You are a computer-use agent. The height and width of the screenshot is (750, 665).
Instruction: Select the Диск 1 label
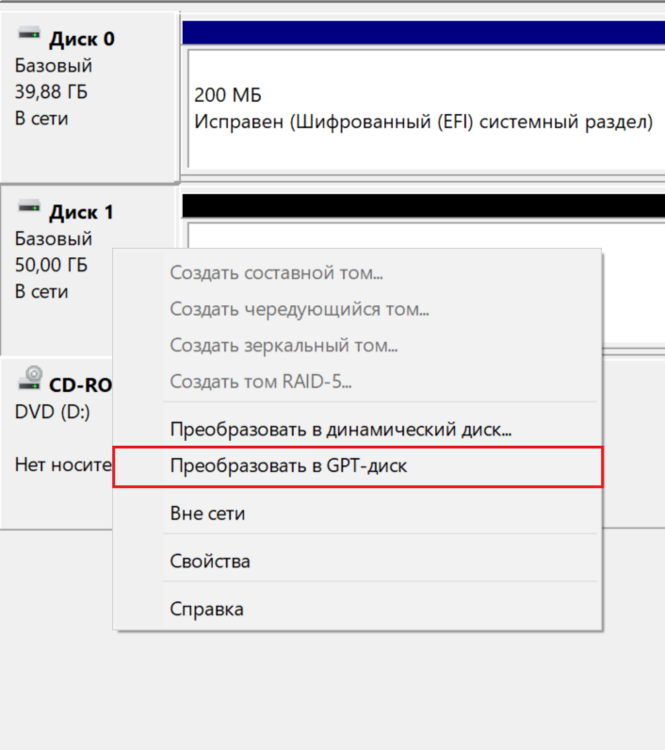click(x=81, y=212)
